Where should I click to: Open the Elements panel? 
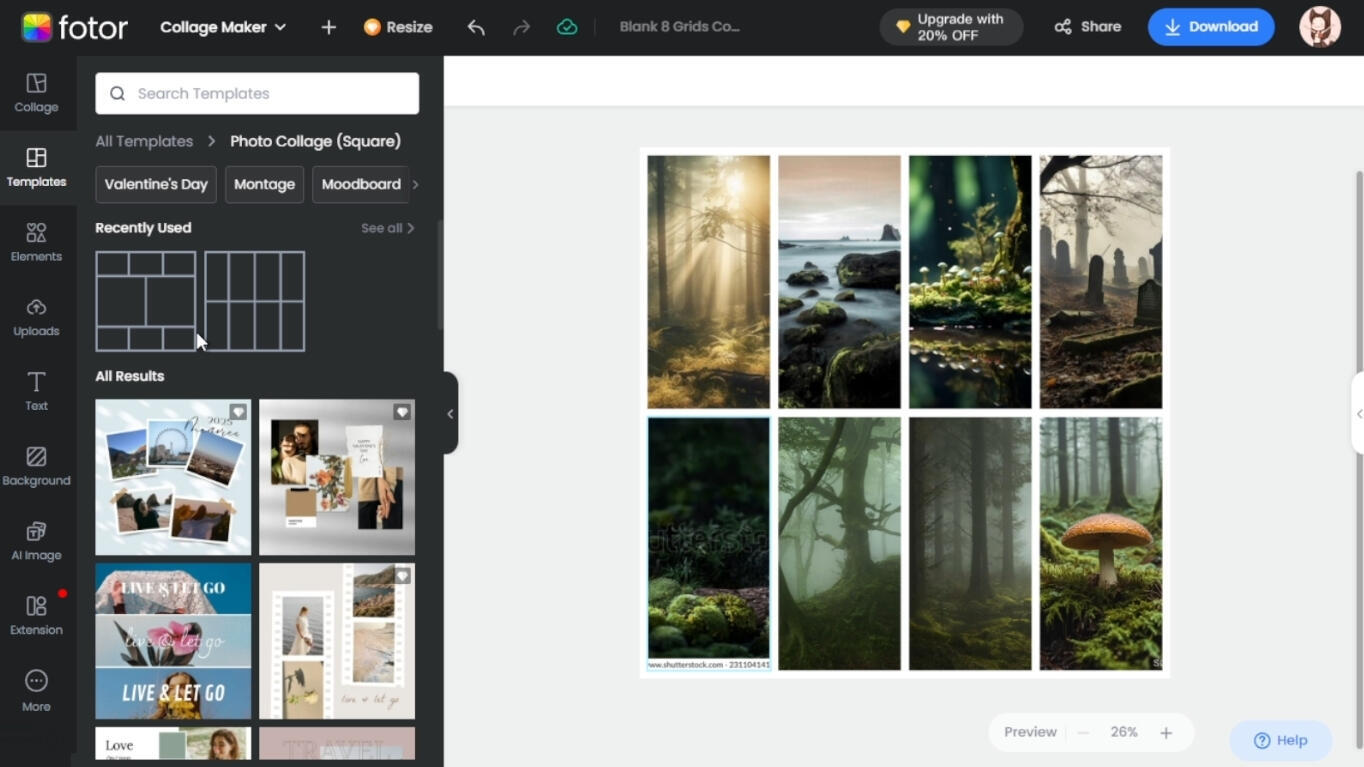36,242
